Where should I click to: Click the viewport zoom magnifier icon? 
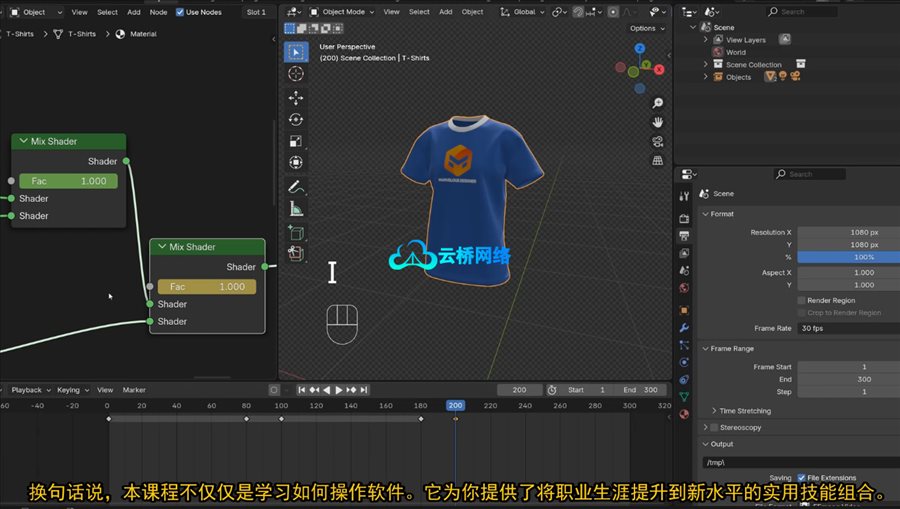click(x=657, y=103)
